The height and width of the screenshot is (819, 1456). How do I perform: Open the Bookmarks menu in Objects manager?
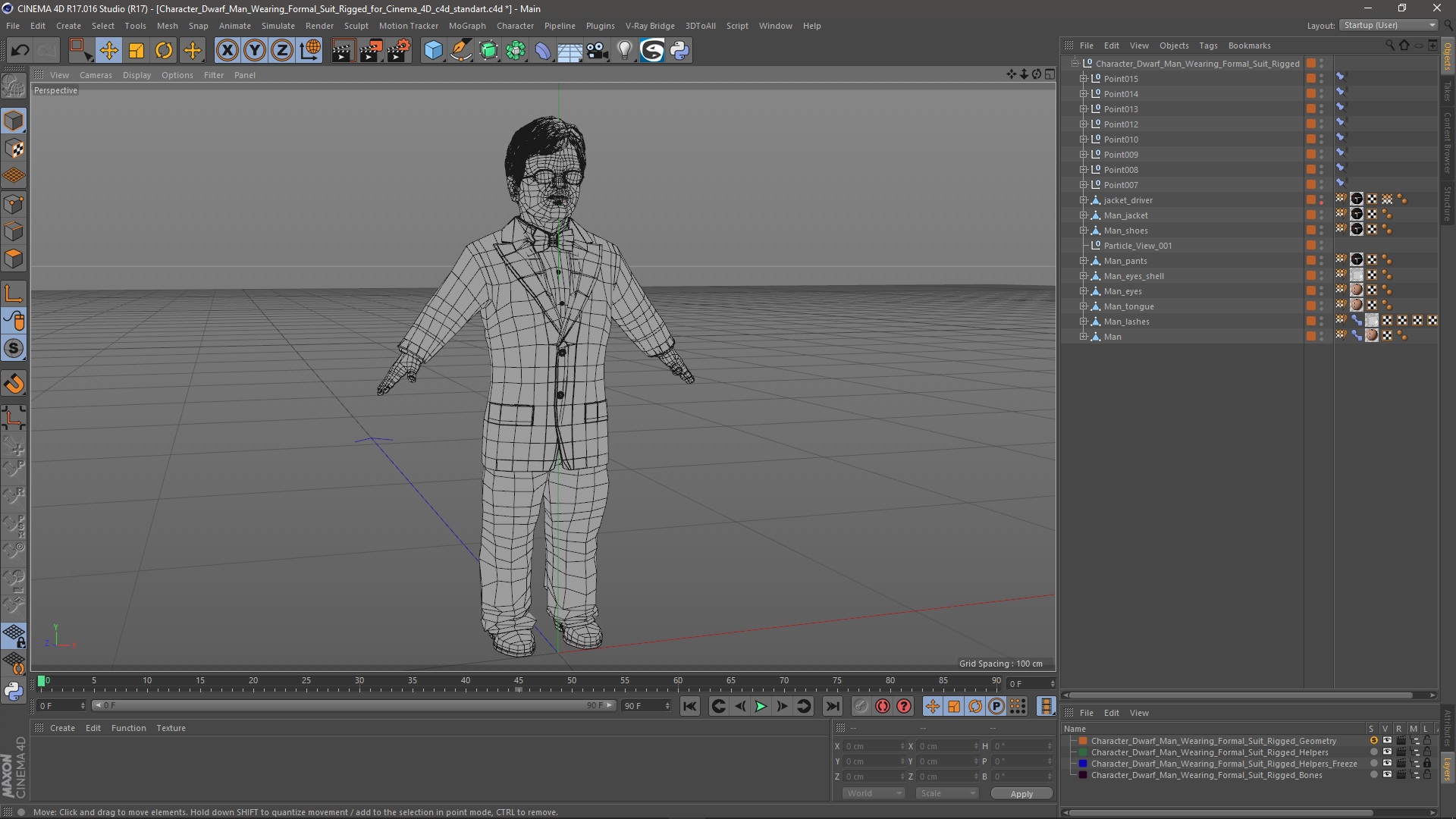tap(1249, 45)
